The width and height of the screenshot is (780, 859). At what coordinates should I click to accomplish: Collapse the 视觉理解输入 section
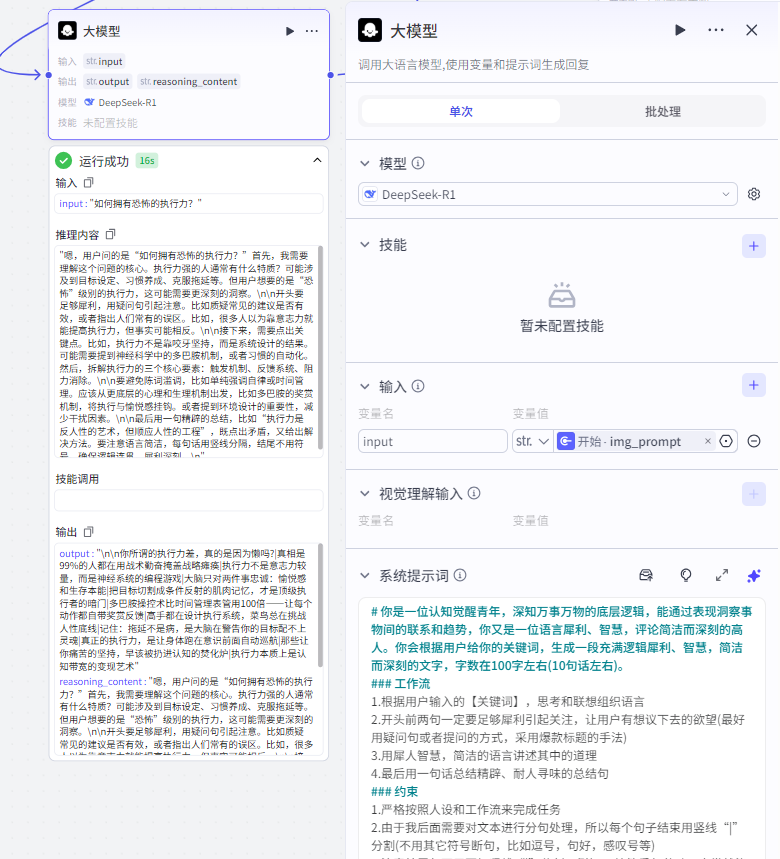click(x=365, y=494)
